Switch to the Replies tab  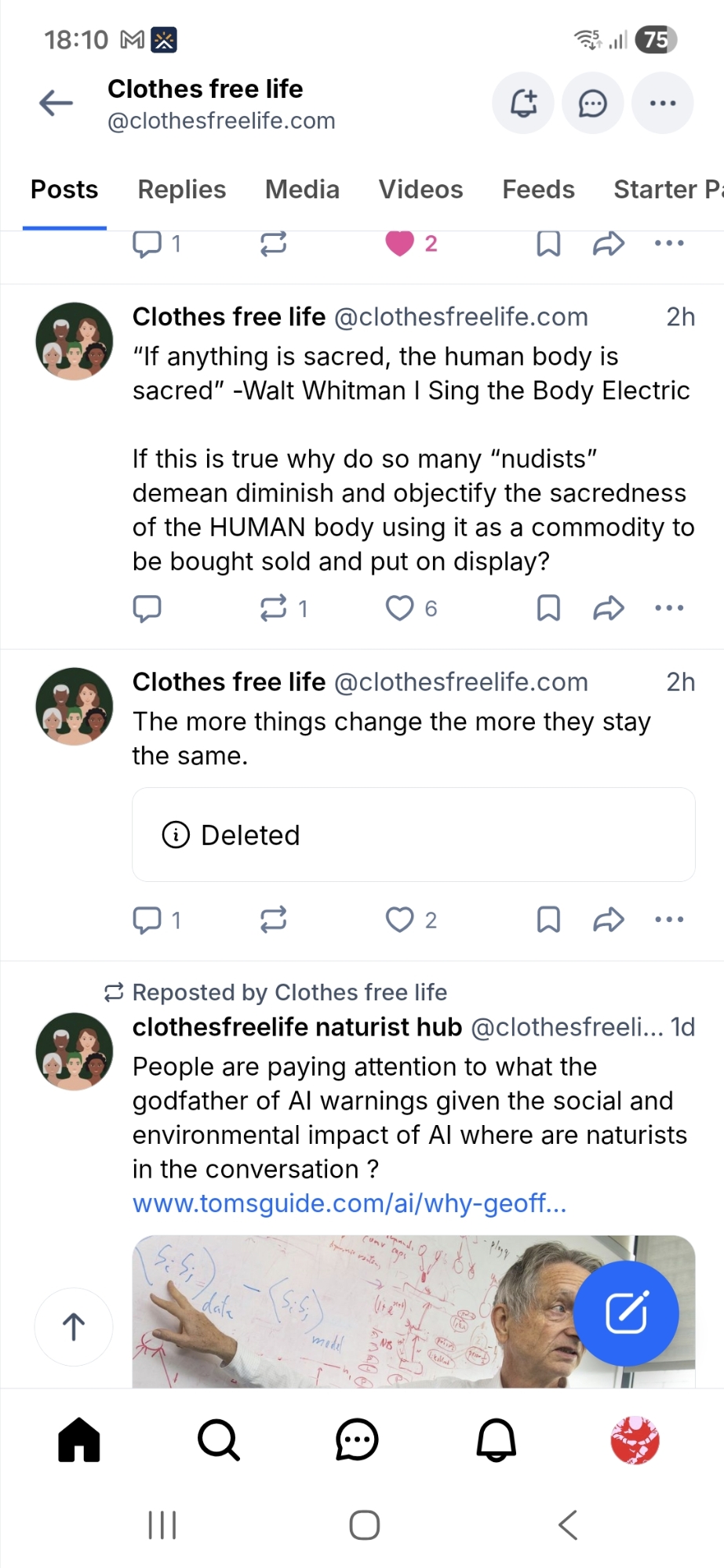(x=181, y=190)
